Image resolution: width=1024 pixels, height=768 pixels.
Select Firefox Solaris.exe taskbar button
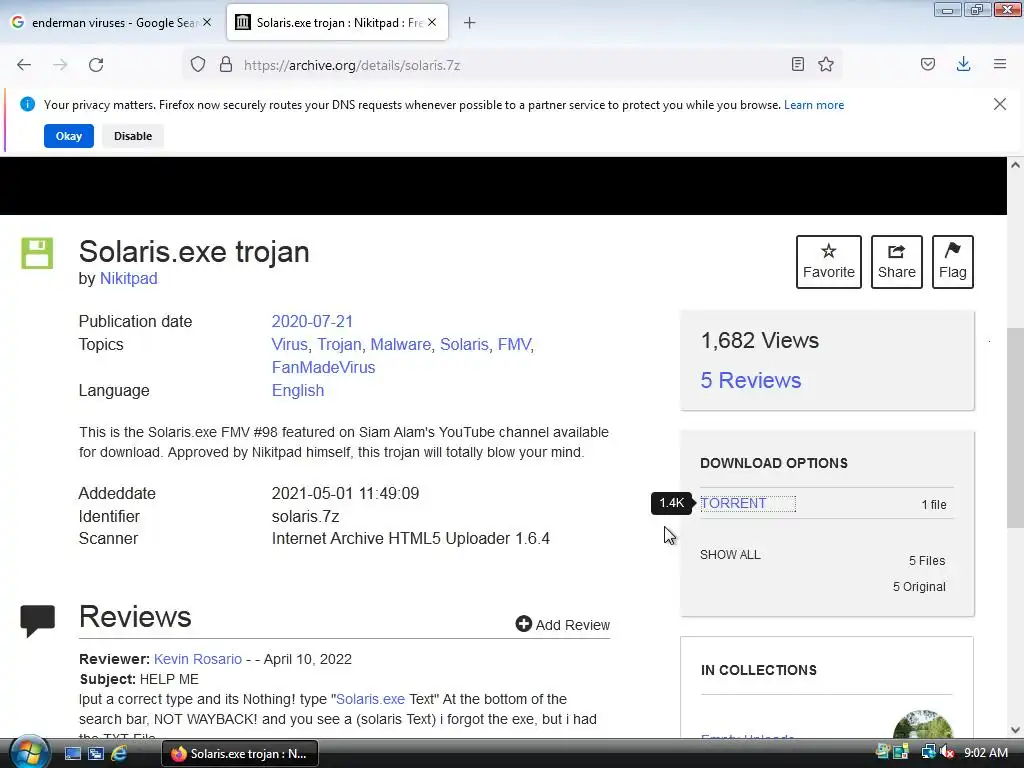coord(240,754)
